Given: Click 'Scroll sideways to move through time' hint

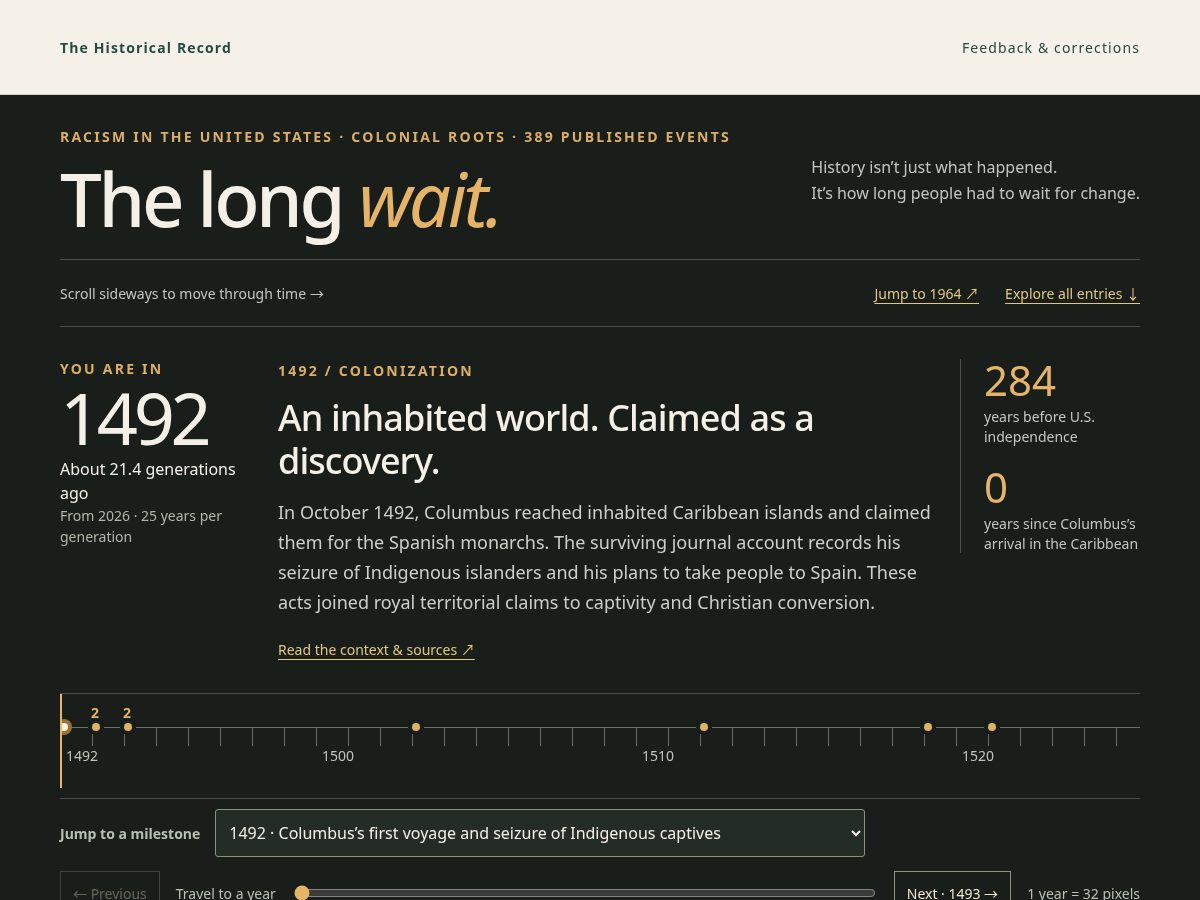Looking at the screenshot, I should coord(192,294).
